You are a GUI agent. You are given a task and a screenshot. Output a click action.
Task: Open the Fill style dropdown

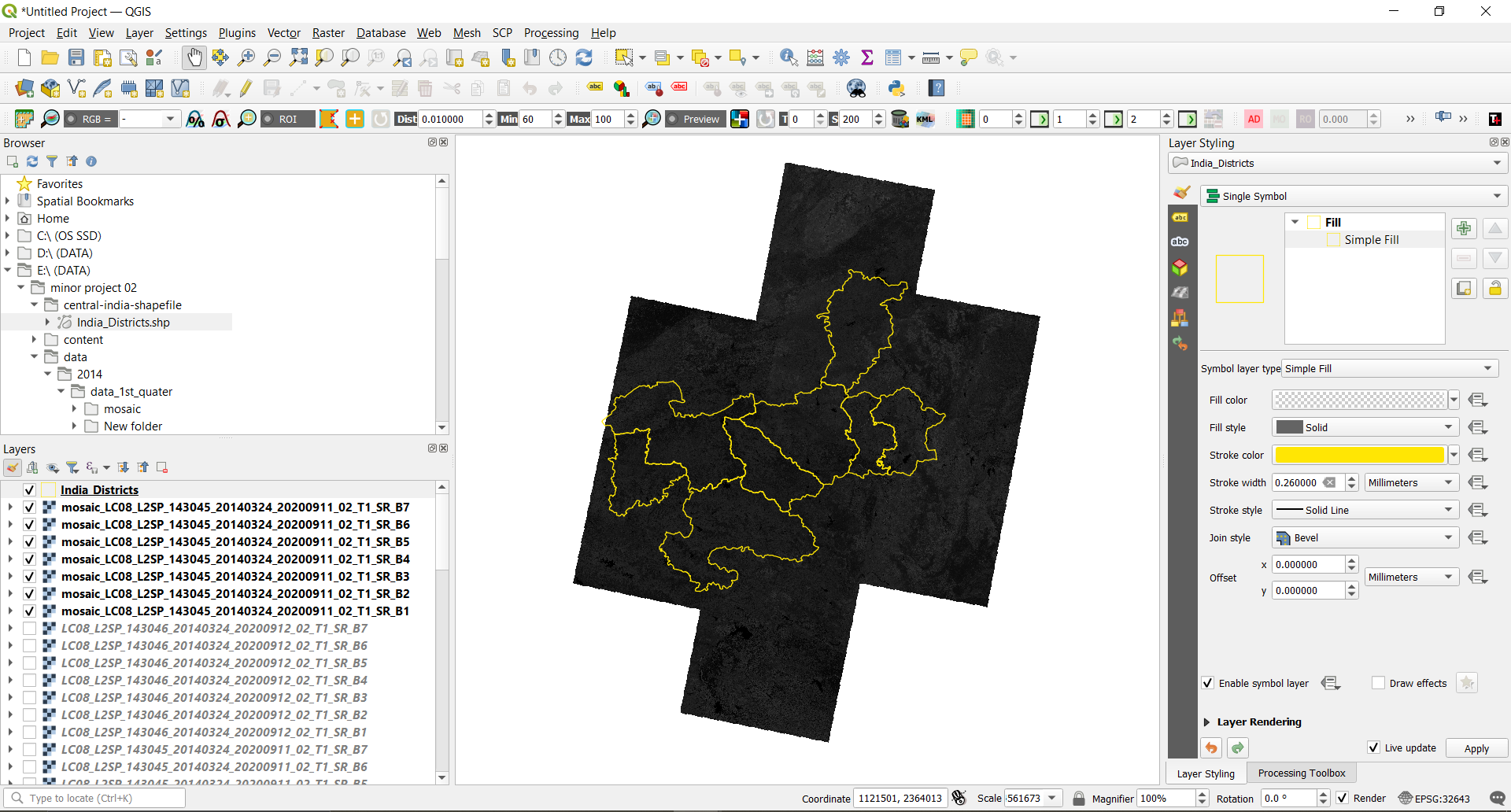1365,427
